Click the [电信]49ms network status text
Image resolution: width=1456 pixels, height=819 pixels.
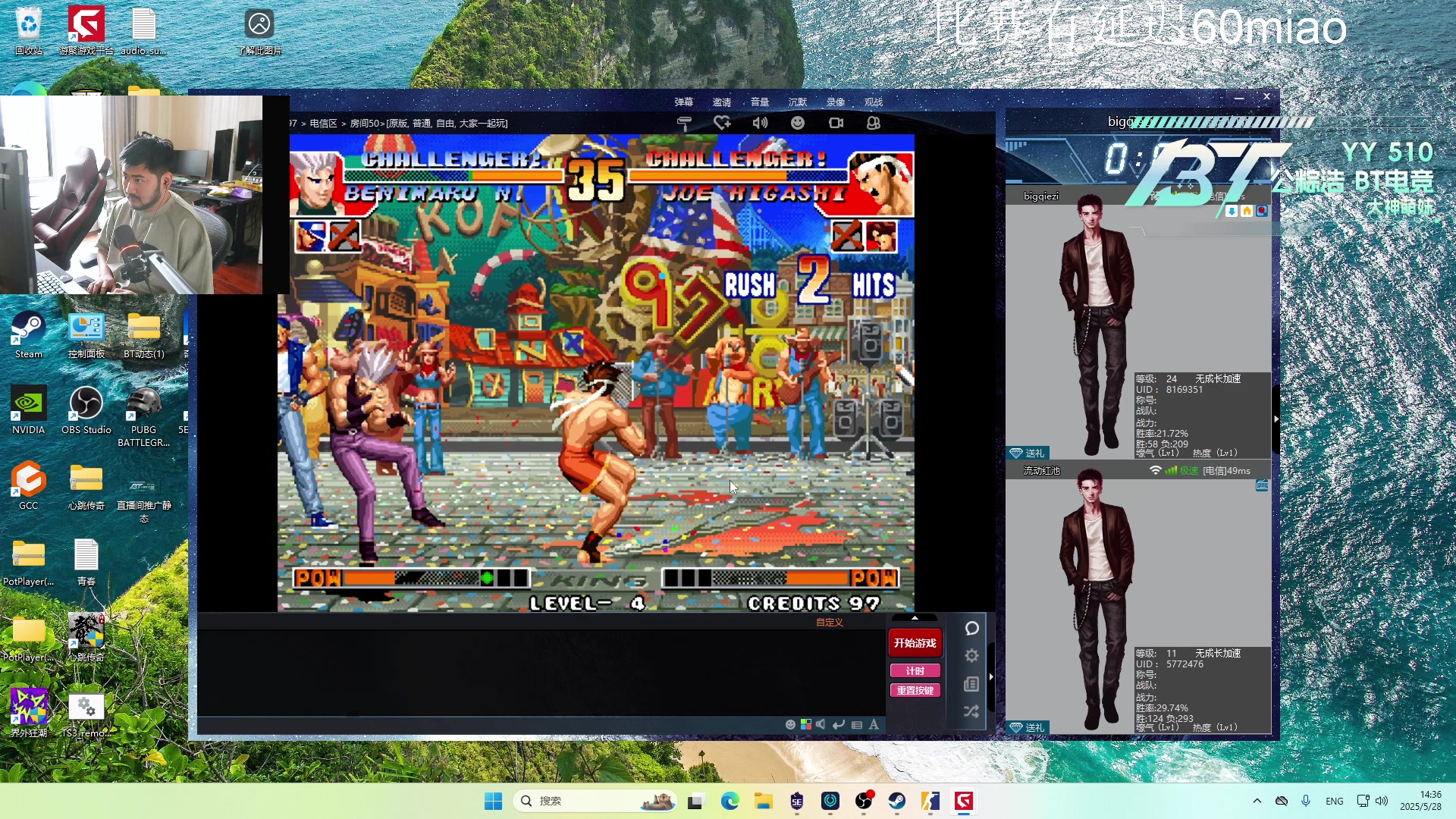[1226, 471]
